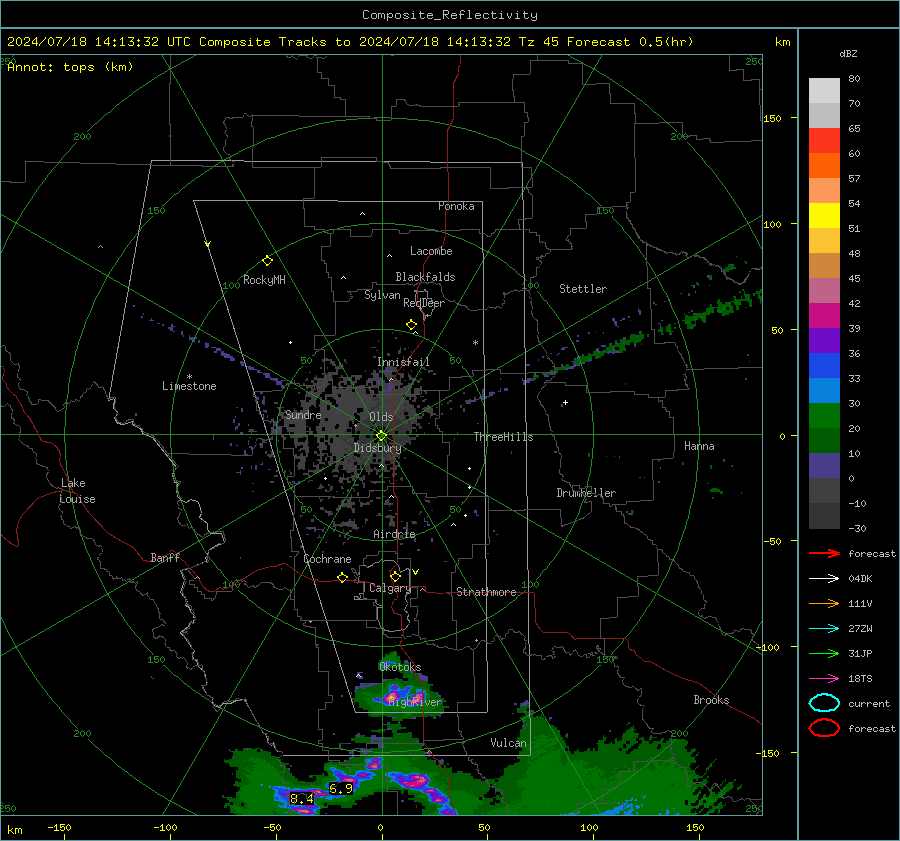Click the Stettler map label
This screenshot has height=841, width=900.
pos(583,289)
